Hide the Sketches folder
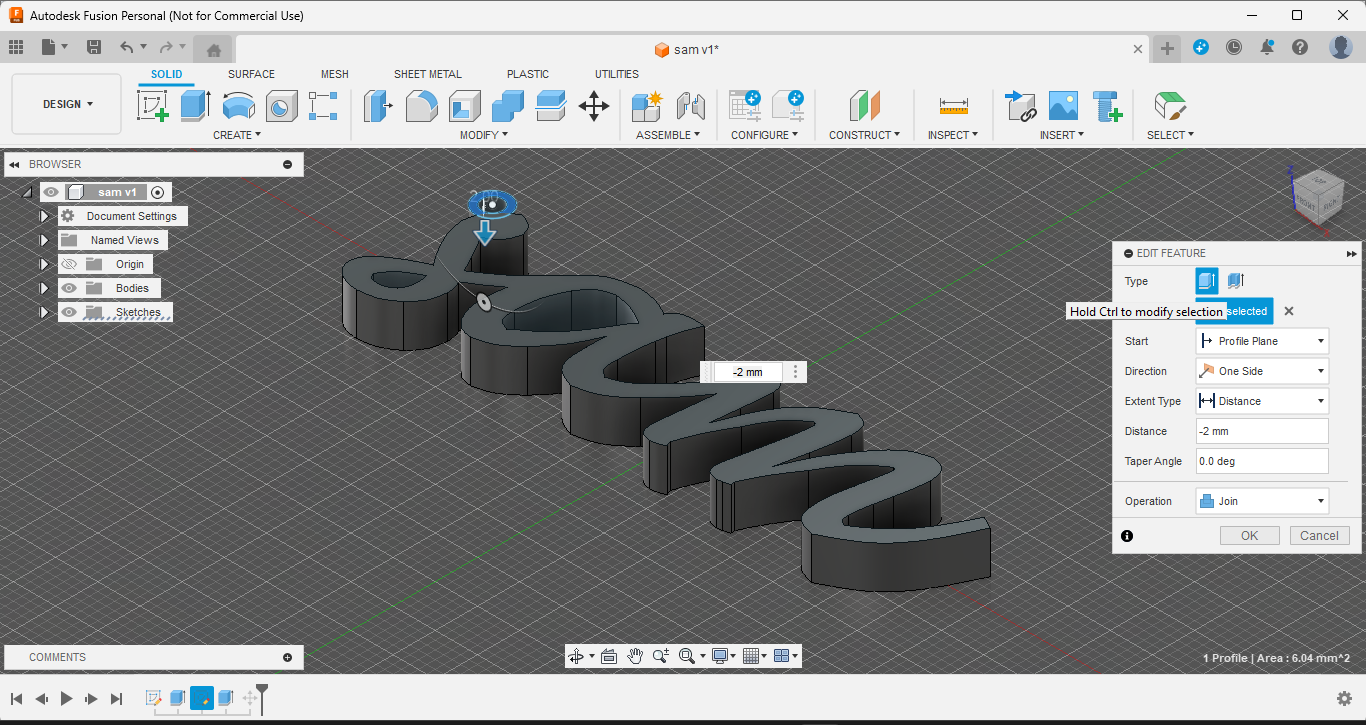The image size is (1366, 725). tap(69, 312)
